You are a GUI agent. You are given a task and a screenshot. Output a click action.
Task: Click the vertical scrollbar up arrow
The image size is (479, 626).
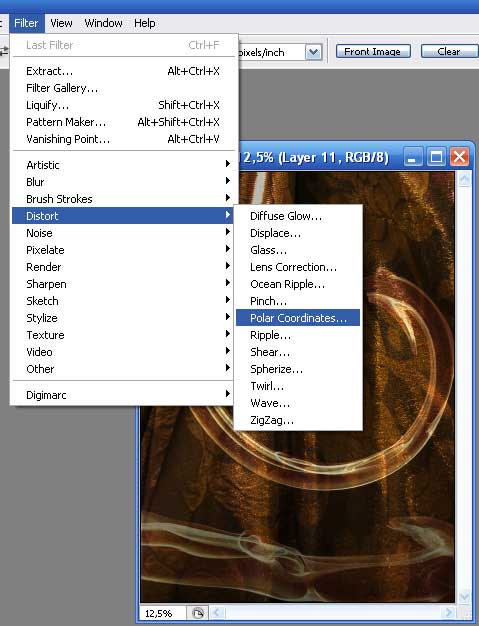pos(464,179)
